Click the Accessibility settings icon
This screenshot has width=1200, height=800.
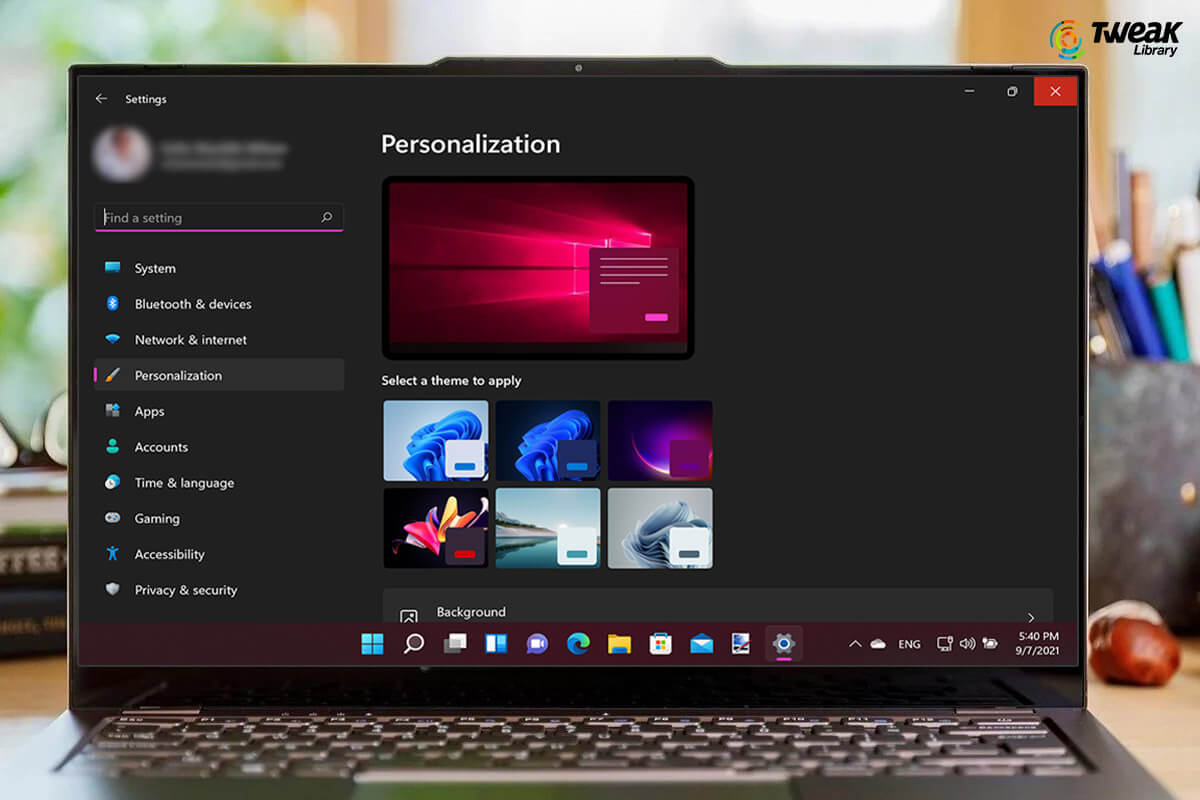114,554
